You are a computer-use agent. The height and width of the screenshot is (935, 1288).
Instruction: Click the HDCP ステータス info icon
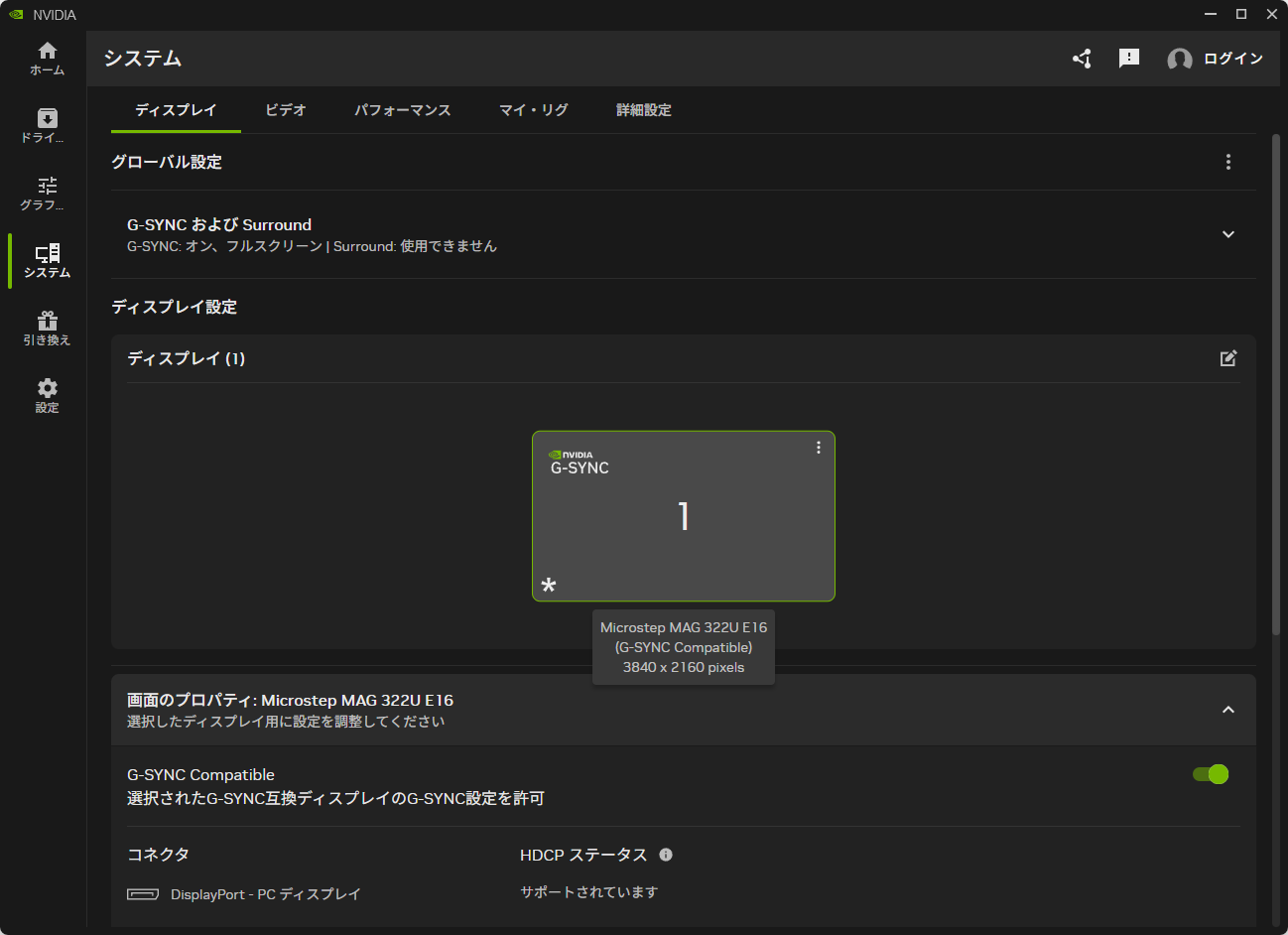(x=666, y=855)
